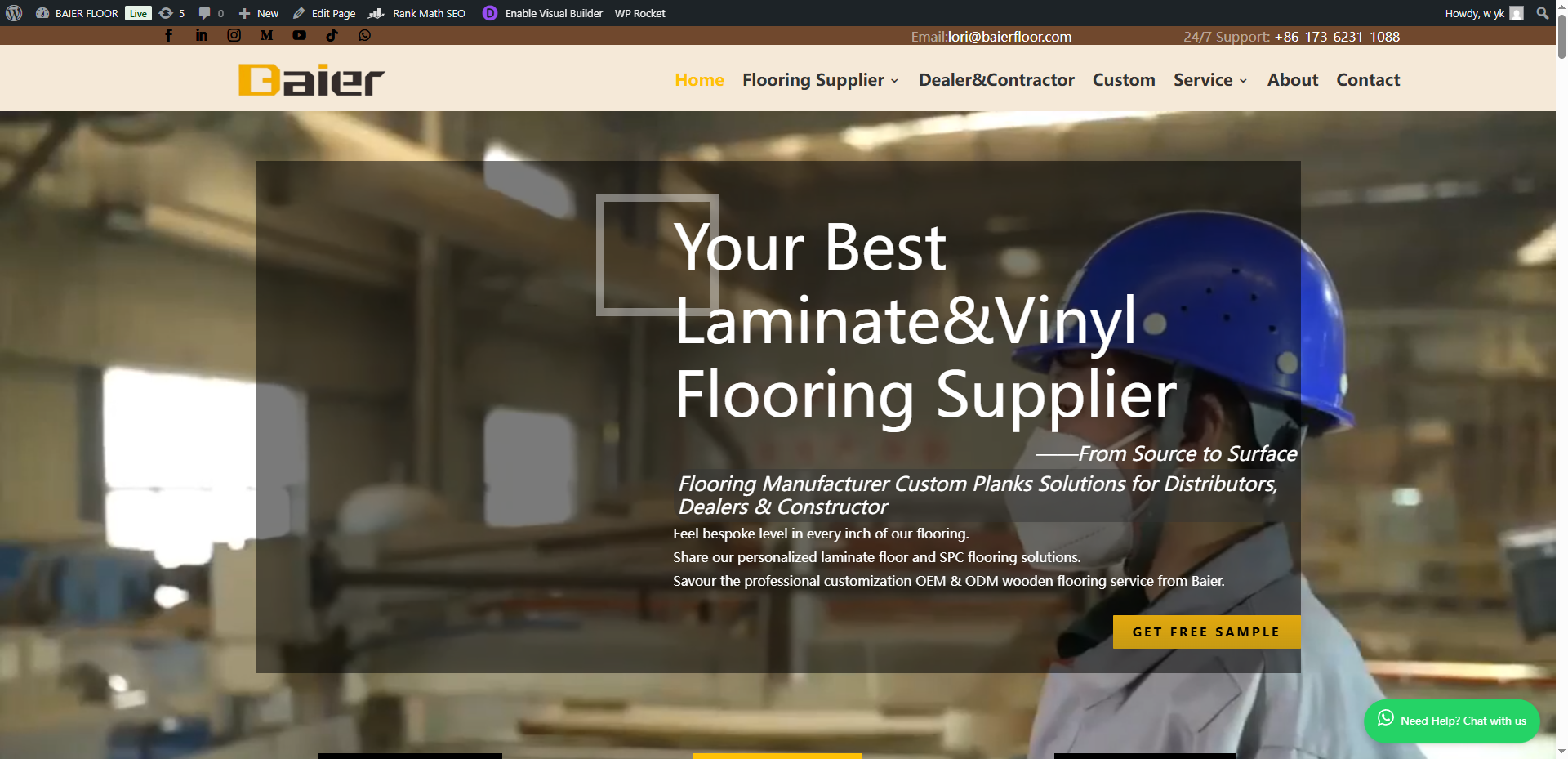Open the YouTube social icon
1568x759 pixels.
tap(300, 35)
